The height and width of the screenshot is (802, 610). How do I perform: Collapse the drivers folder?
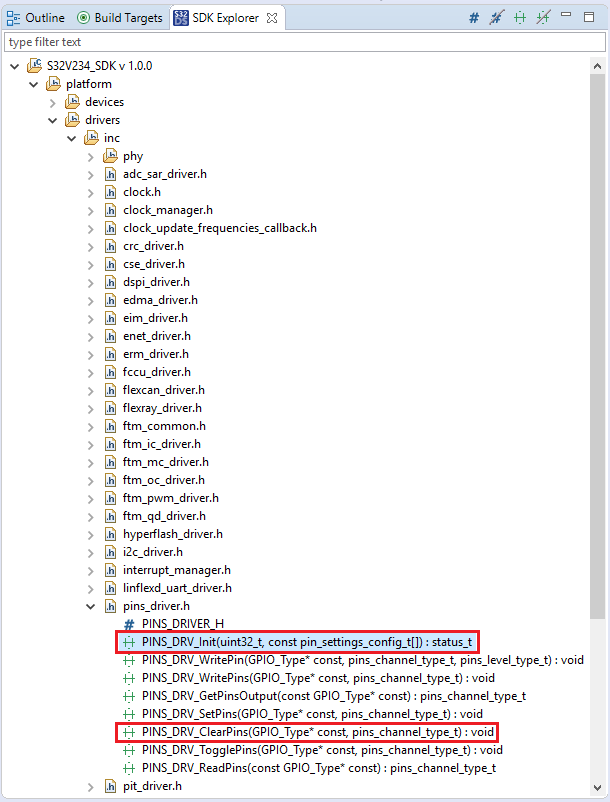pos(53,120)
